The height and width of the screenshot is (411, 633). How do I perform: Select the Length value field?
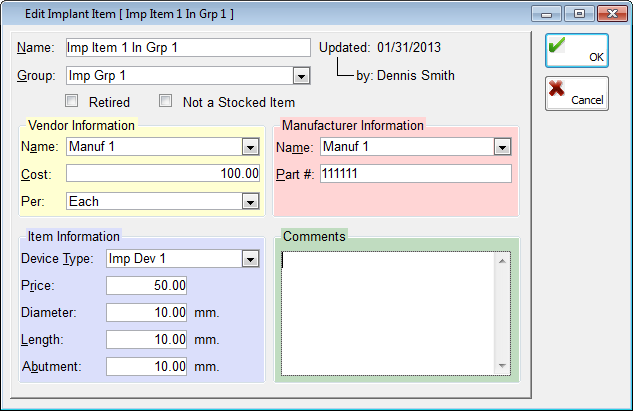[x=147, y=340]
